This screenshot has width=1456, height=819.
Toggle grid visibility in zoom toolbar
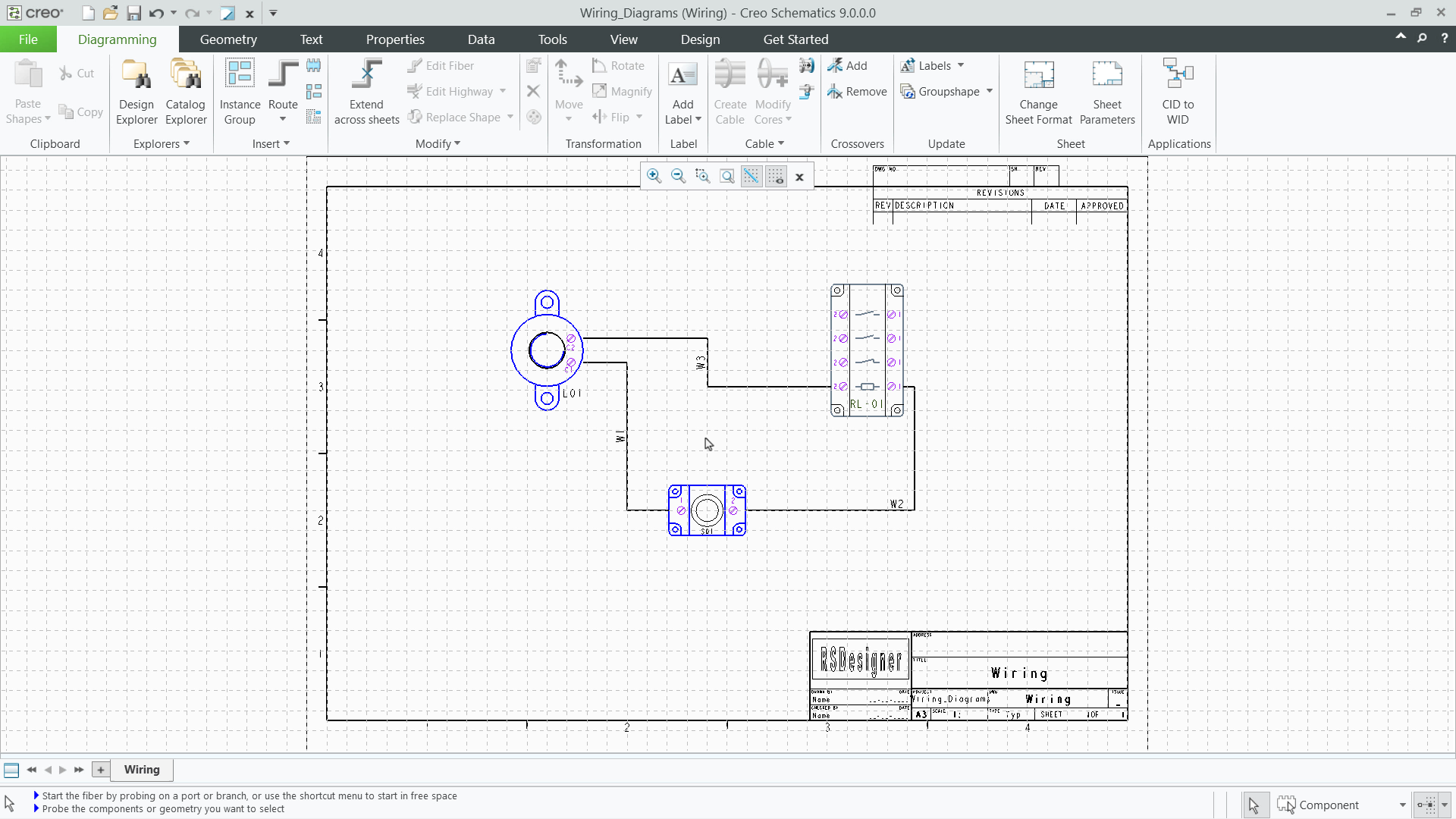click(x=775, y=176)
